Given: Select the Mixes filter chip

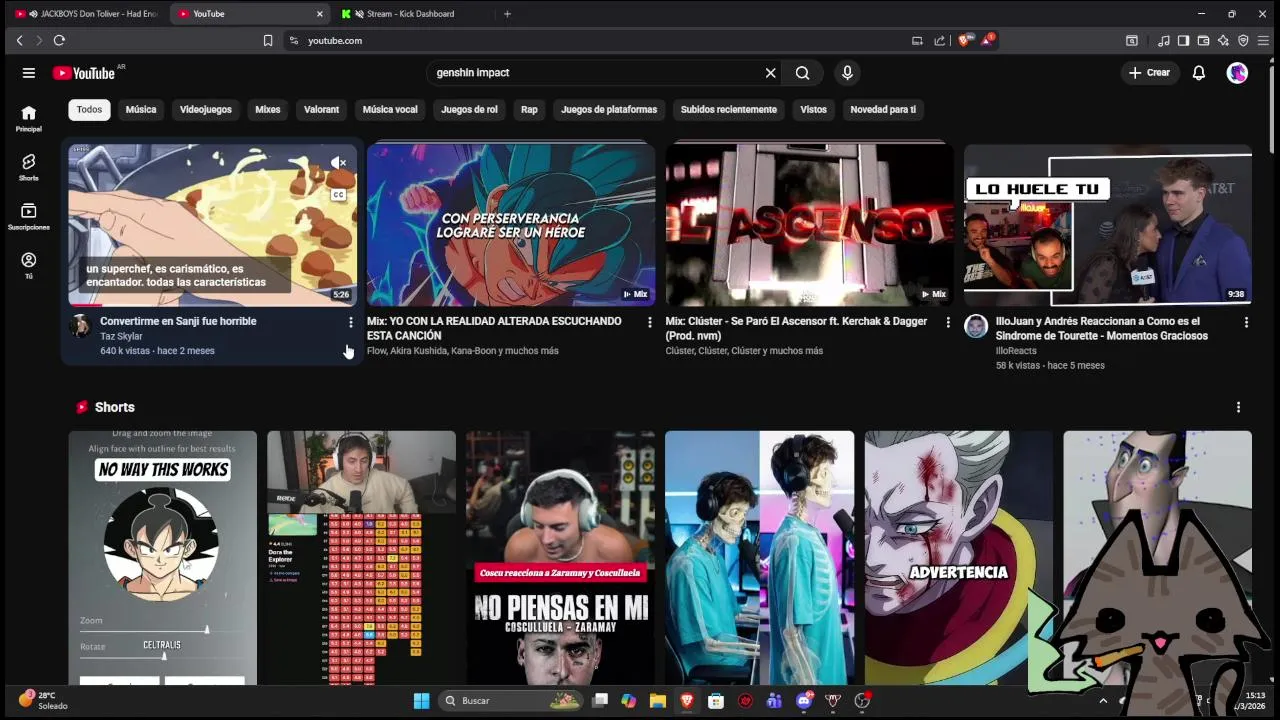Looking at the screenshot, I should coord(267,110).
